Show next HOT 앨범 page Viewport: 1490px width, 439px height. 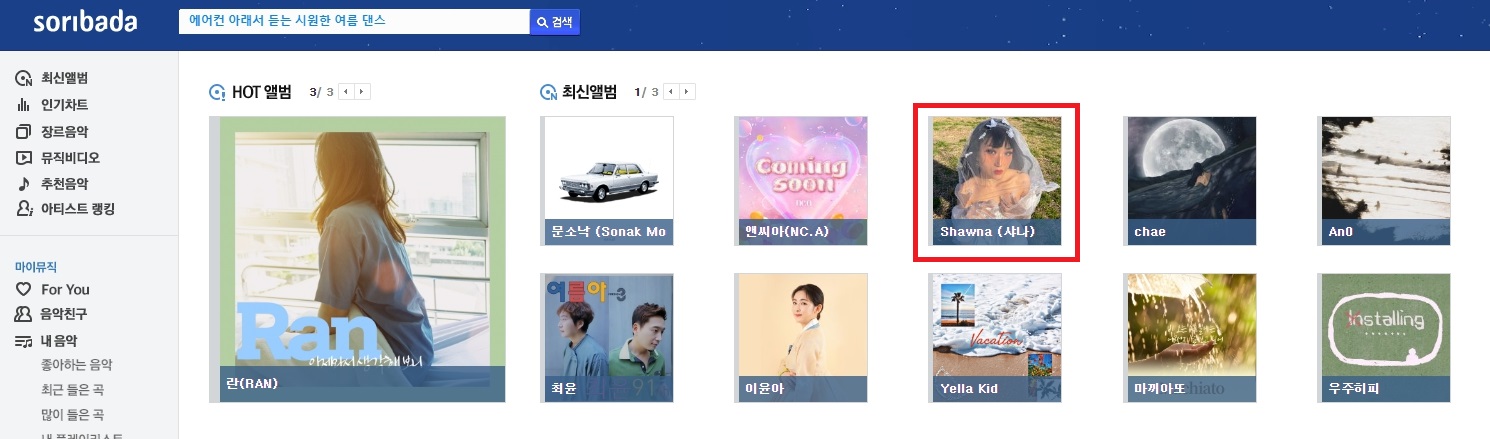[362, 92]
